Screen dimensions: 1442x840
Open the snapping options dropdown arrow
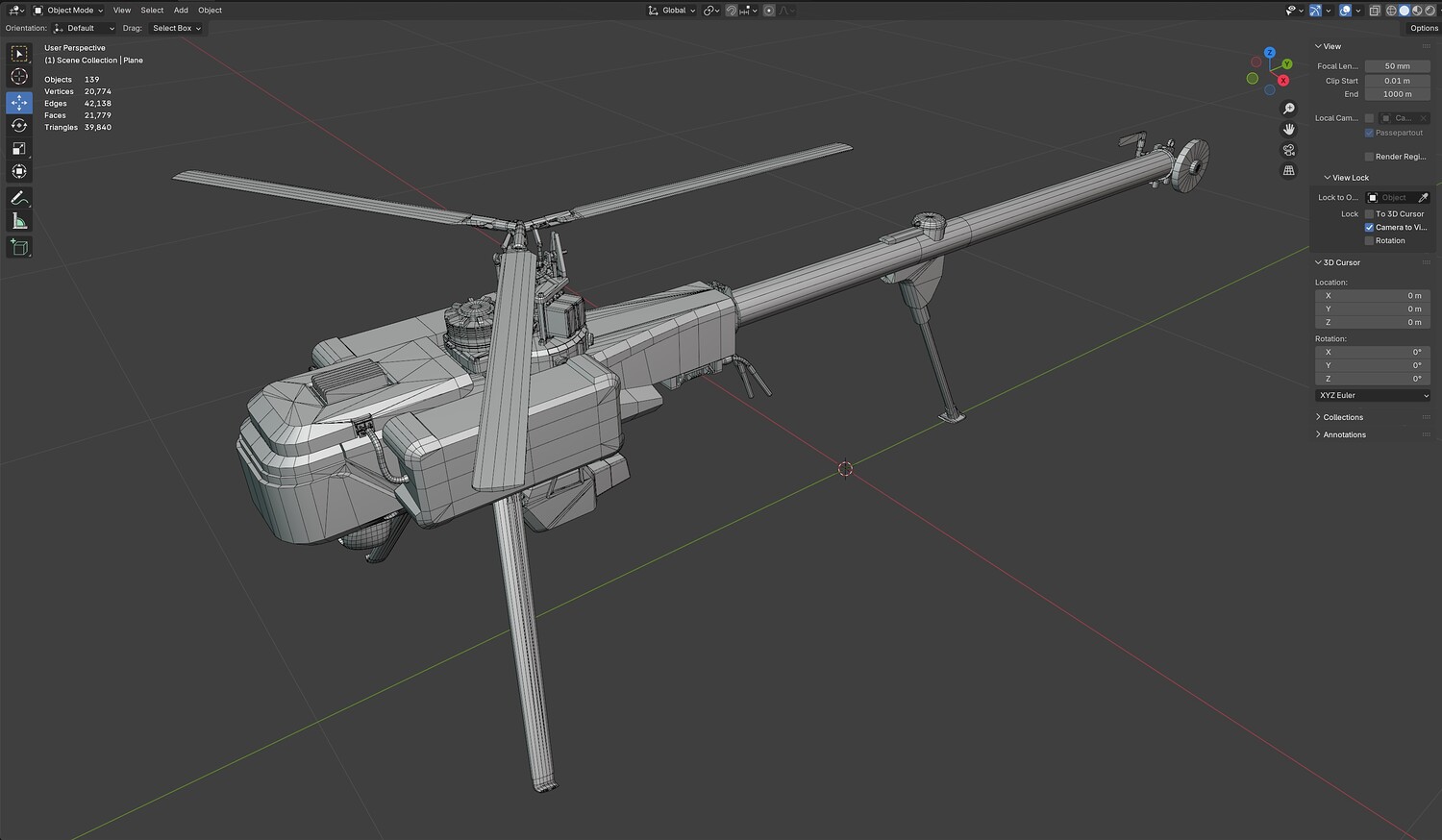pyautogui.click(x=755, y=11)
